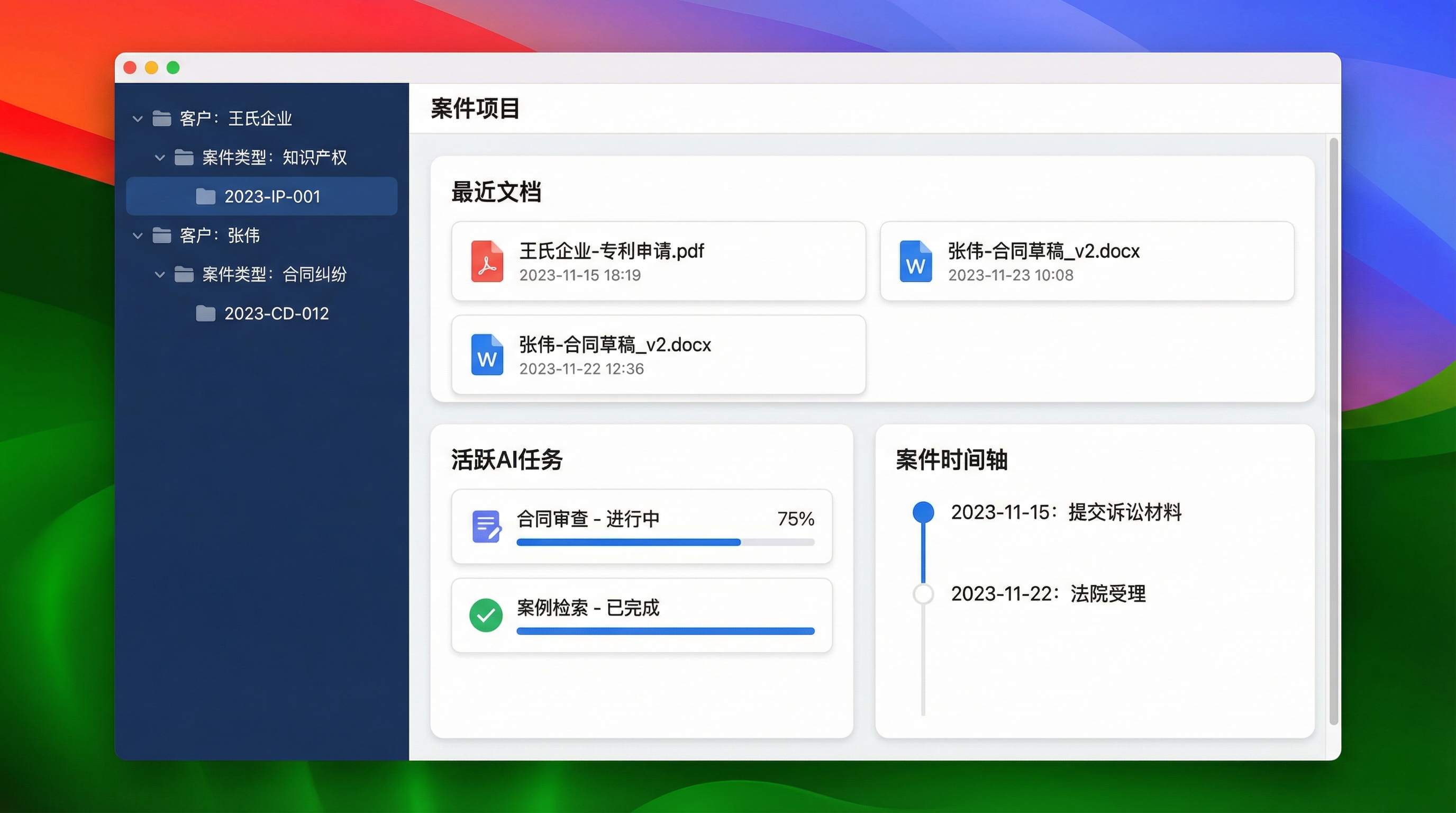The width and height of the screenshot is (1456, 813).
Task: Select the 2023-11-22：法院受理 timeline event text
Action: click(1049, 593)
